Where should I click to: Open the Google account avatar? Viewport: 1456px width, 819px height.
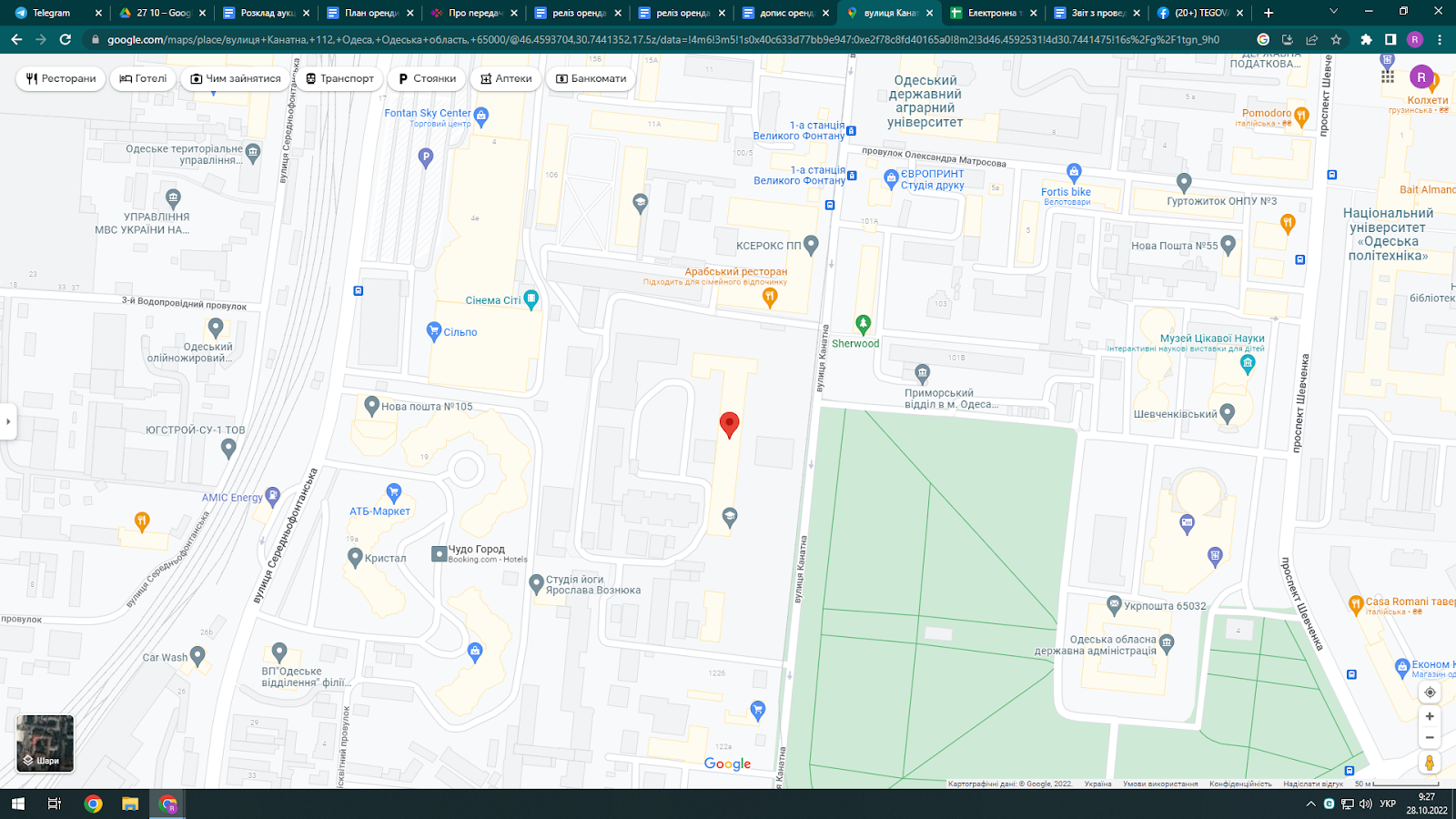click(1421, 77)
